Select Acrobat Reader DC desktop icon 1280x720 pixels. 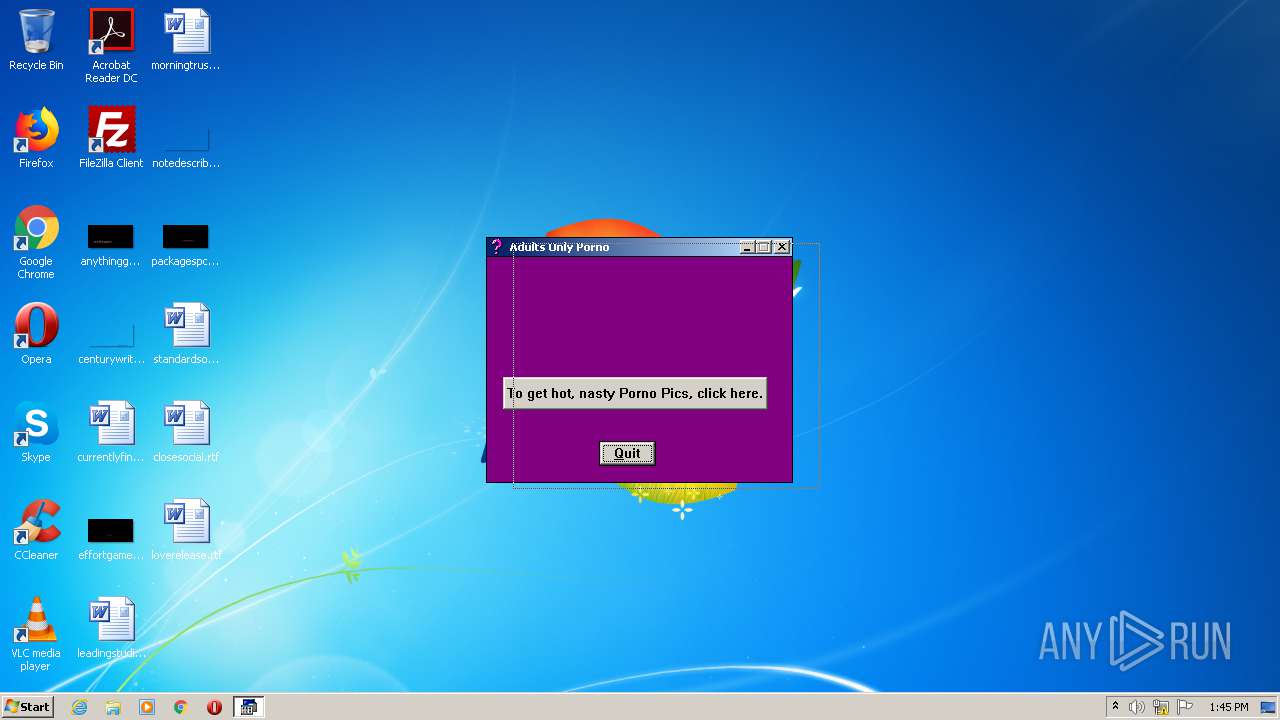coord(111,46)
